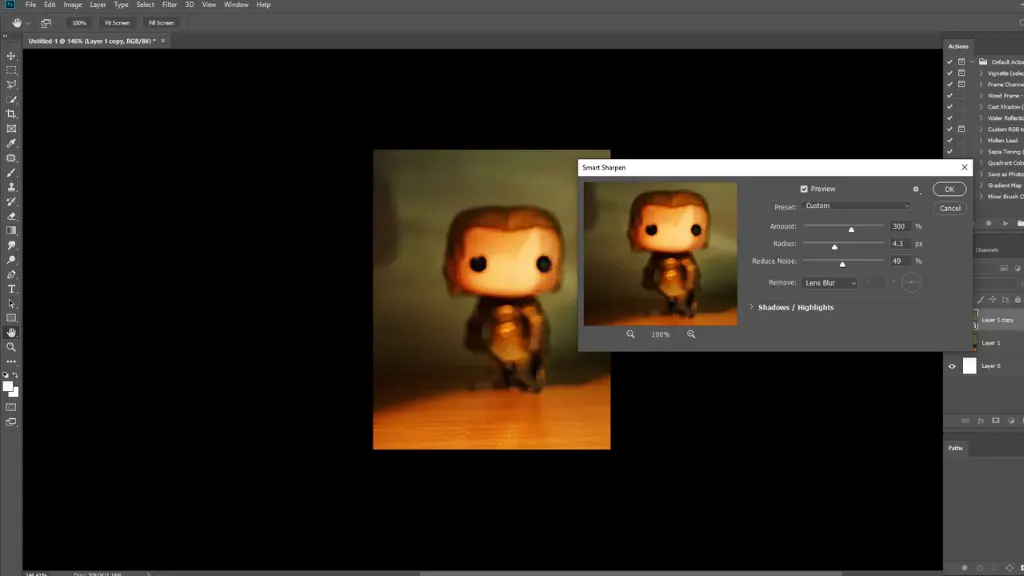Click Cancel in Smart Sharpen dialog
The image size is (1024, 576).
(x=950, y=208)
